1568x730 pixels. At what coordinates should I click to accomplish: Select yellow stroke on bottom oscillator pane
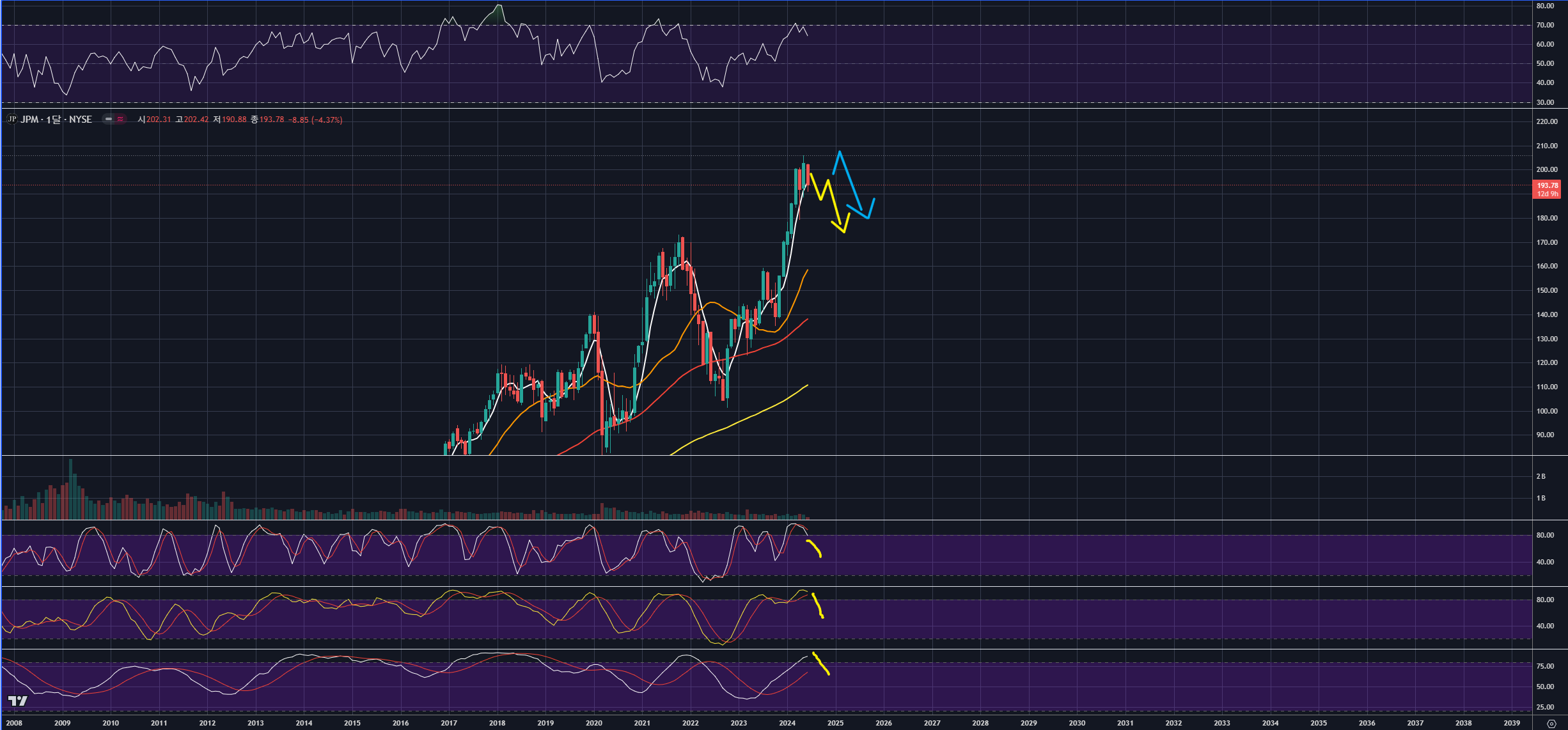(820, 663)
